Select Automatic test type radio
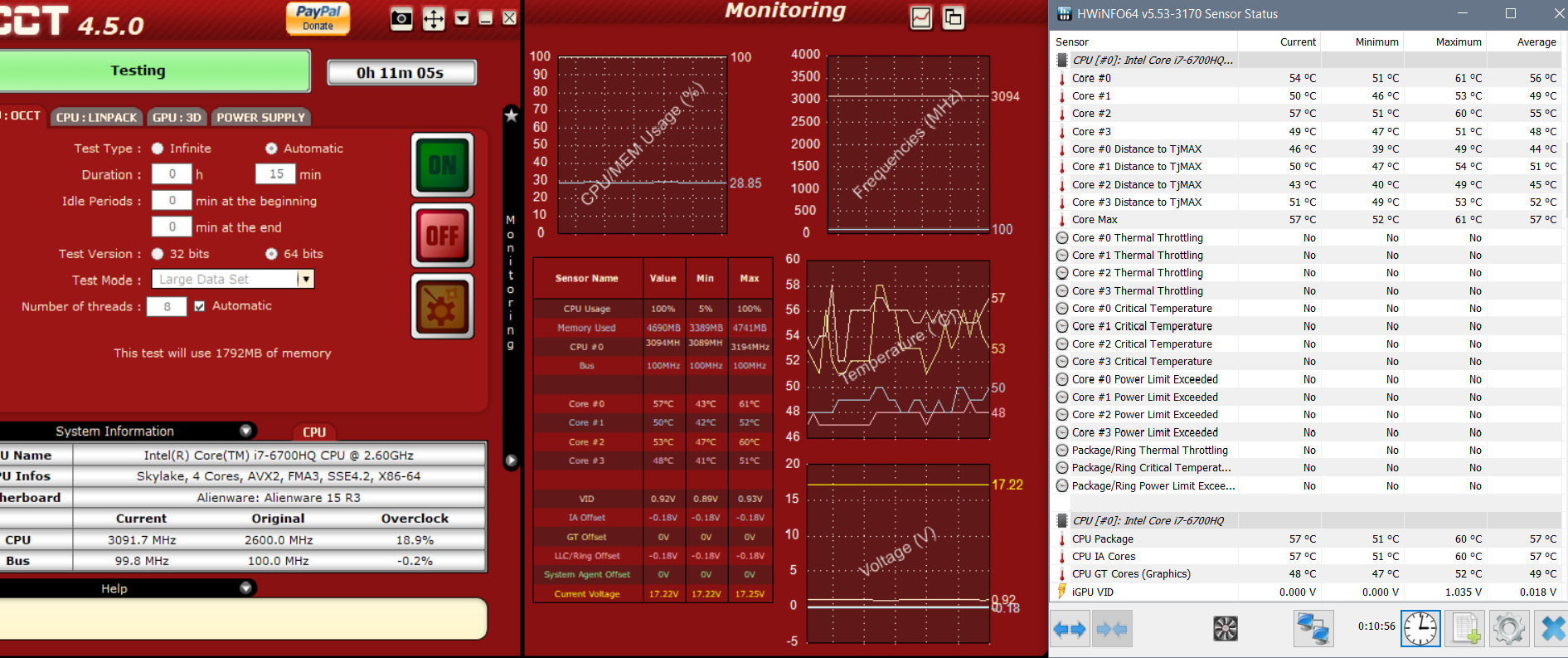1568x658 pixels. pyautogui.click(x=271, y=149)
